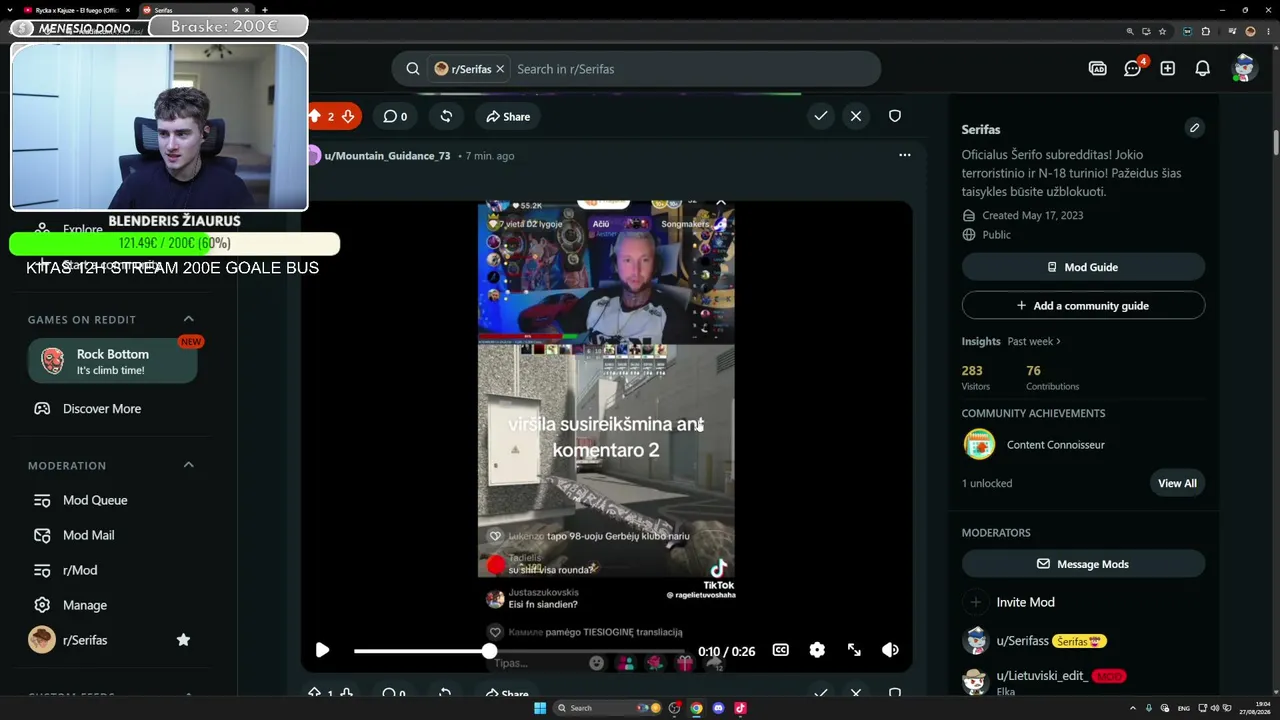
Task: Add a community guide
Action: [x=1083, y=305]
